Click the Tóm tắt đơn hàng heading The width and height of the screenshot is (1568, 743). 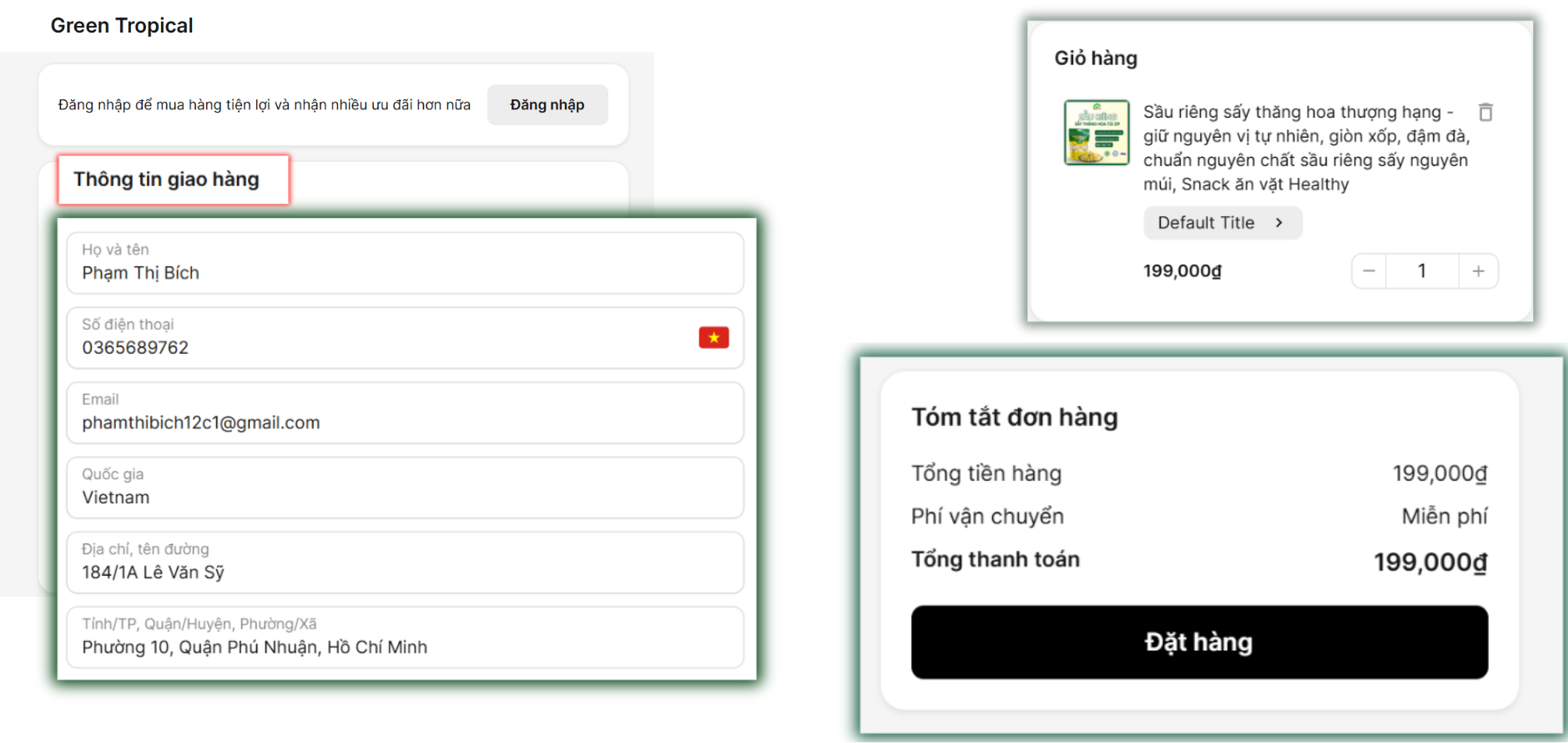[x=1014, y=417]
